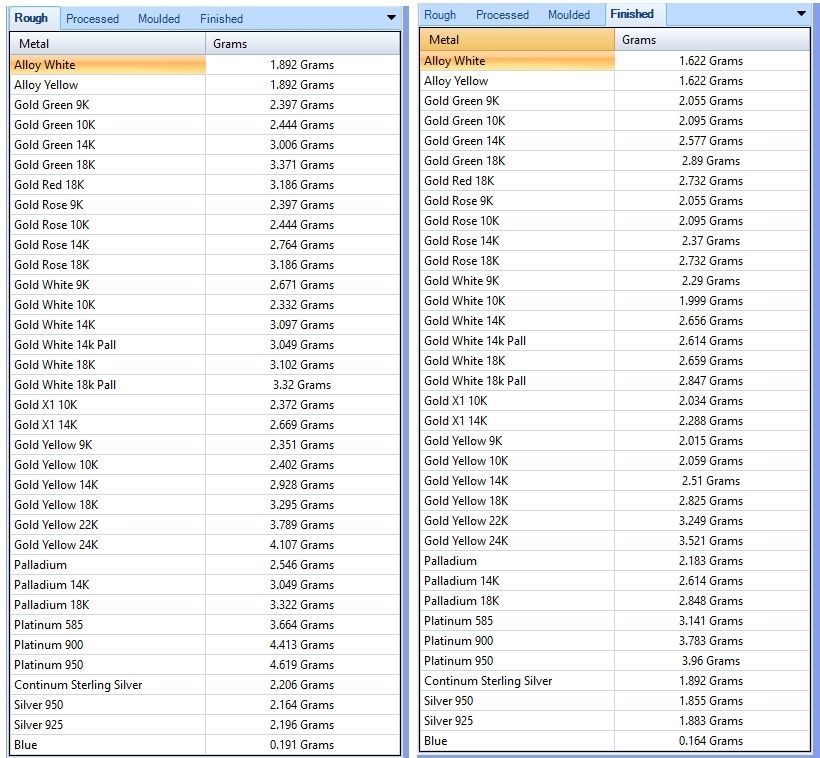Viewport: 820px width, 758px height.
Task: Click the 3.96 Grams value cell
Action: coord(712,661)
